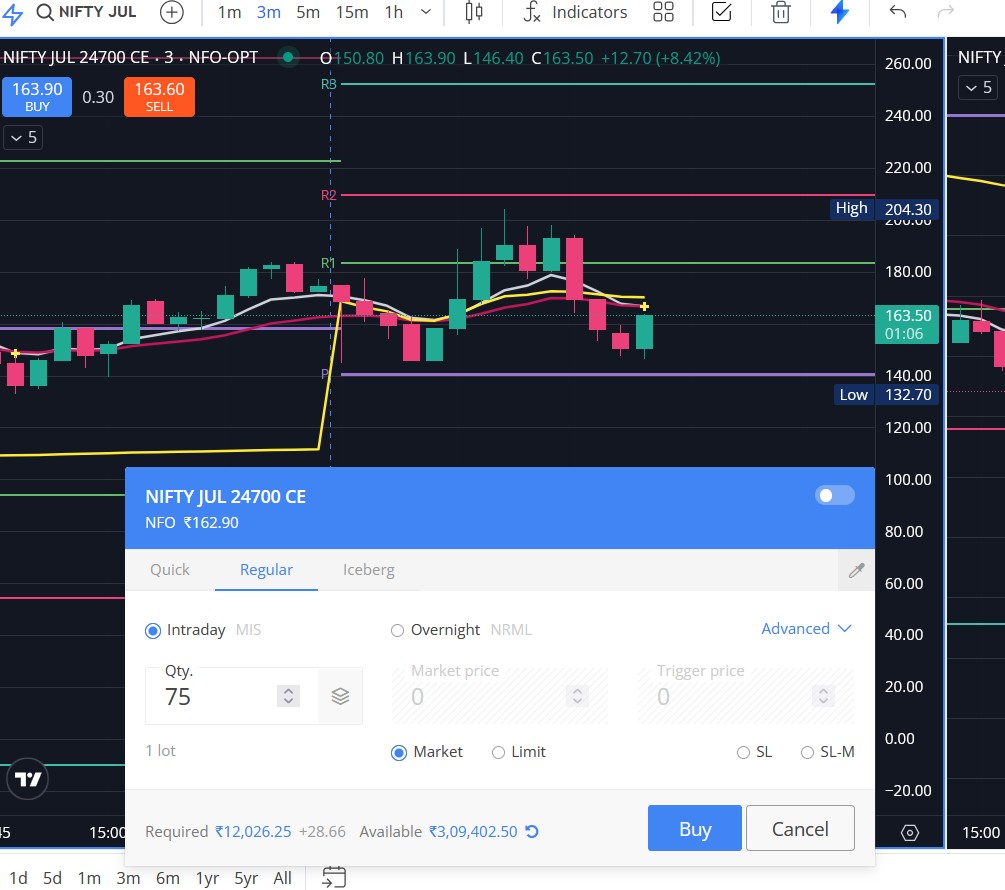
Task: Set chart range to 3m at bottom
Action: (128, 878)
